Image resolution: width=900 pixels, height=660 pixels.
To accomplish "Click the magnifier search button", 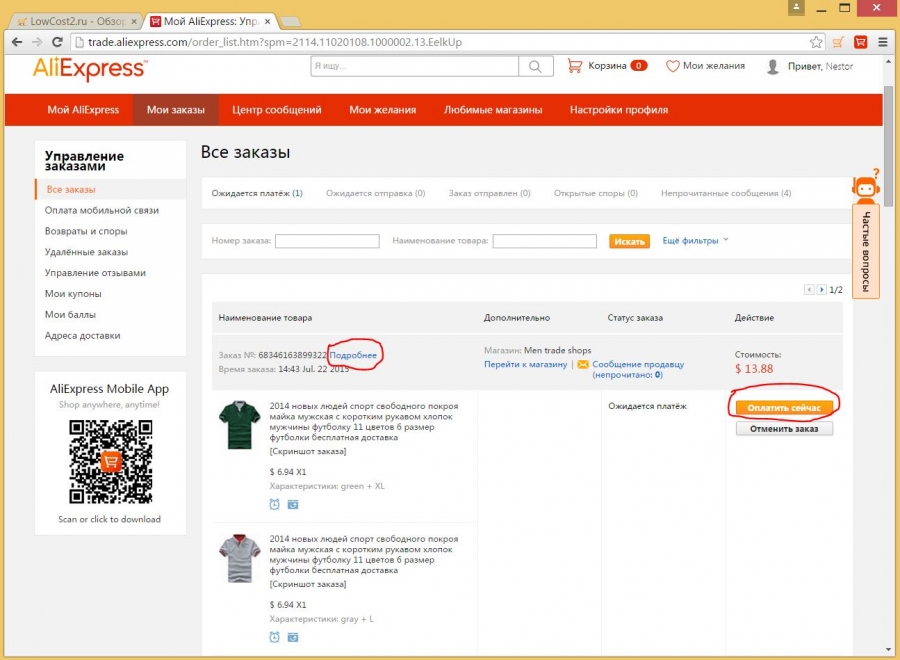I will (x=535, y=66).
